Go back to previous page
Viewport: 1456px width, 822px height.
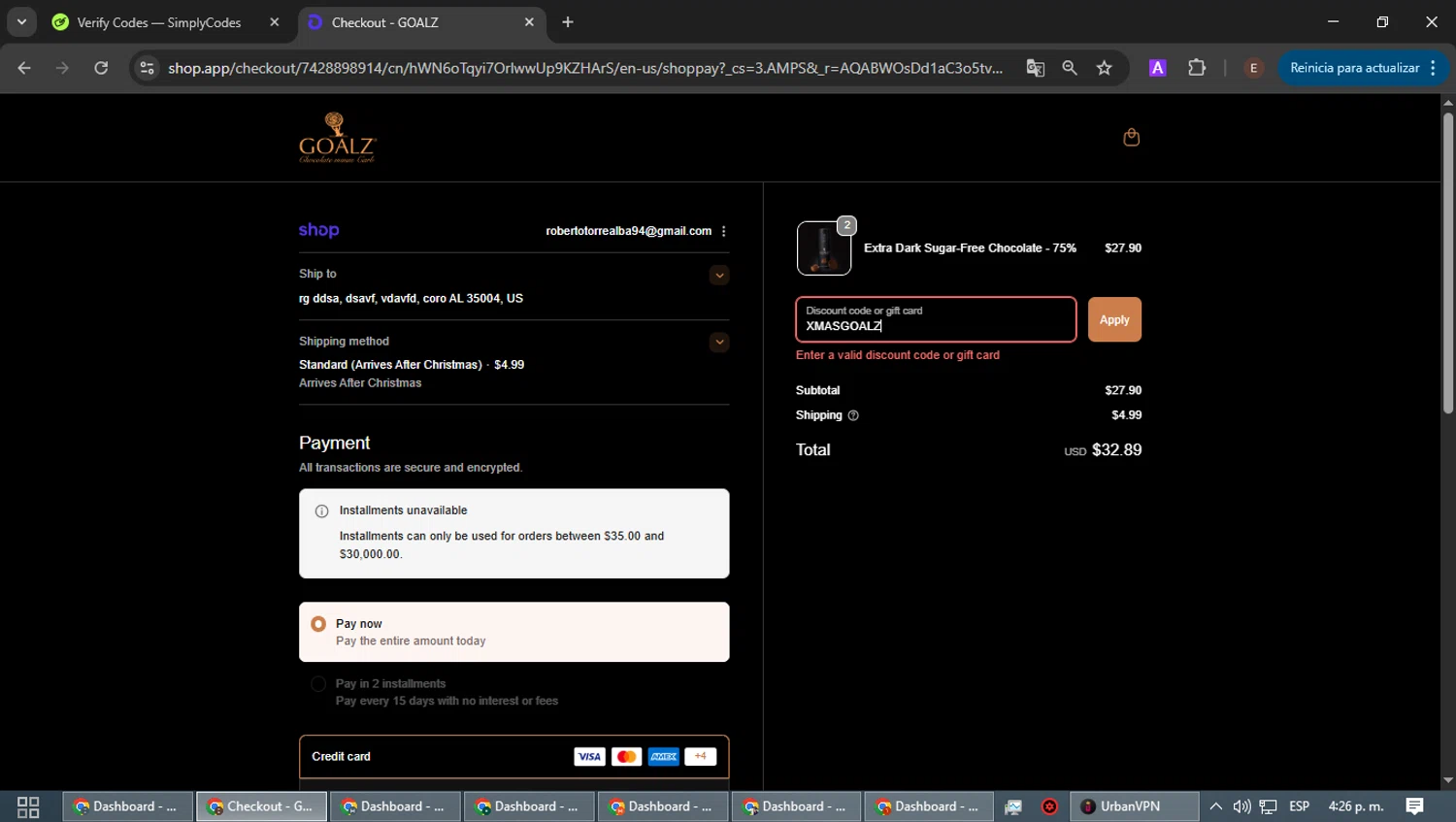(24, 68)
